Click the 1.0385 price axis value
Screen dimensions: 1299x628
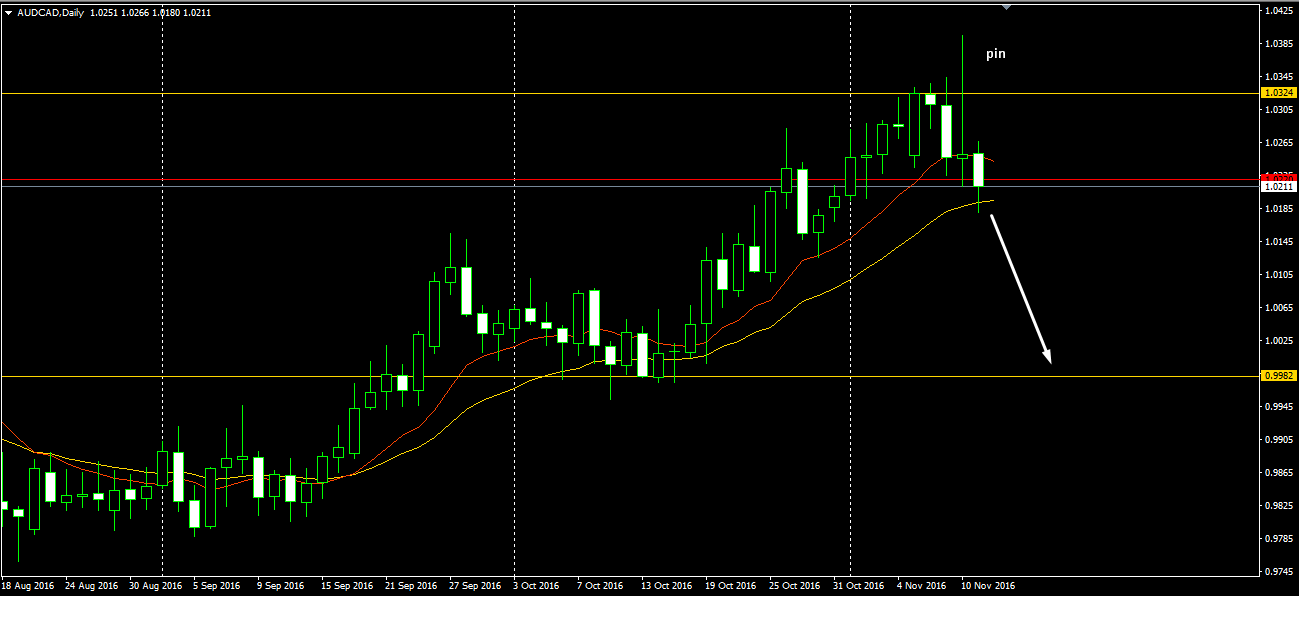click(x=1279, y=44)
